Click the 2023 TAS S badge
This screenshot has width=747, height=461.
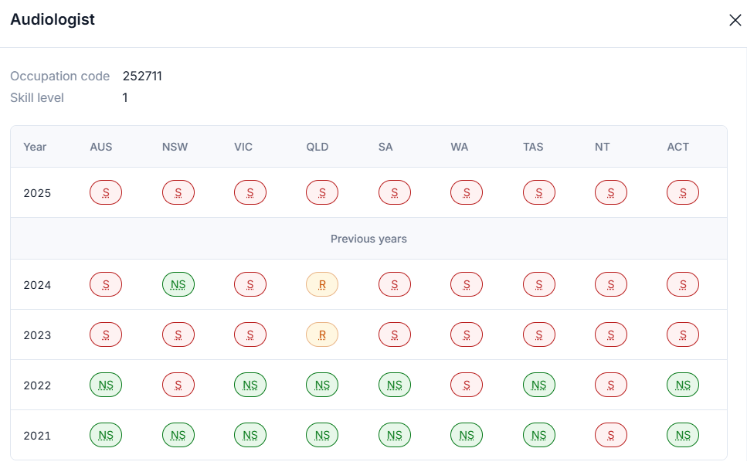[x=539, y=335]
